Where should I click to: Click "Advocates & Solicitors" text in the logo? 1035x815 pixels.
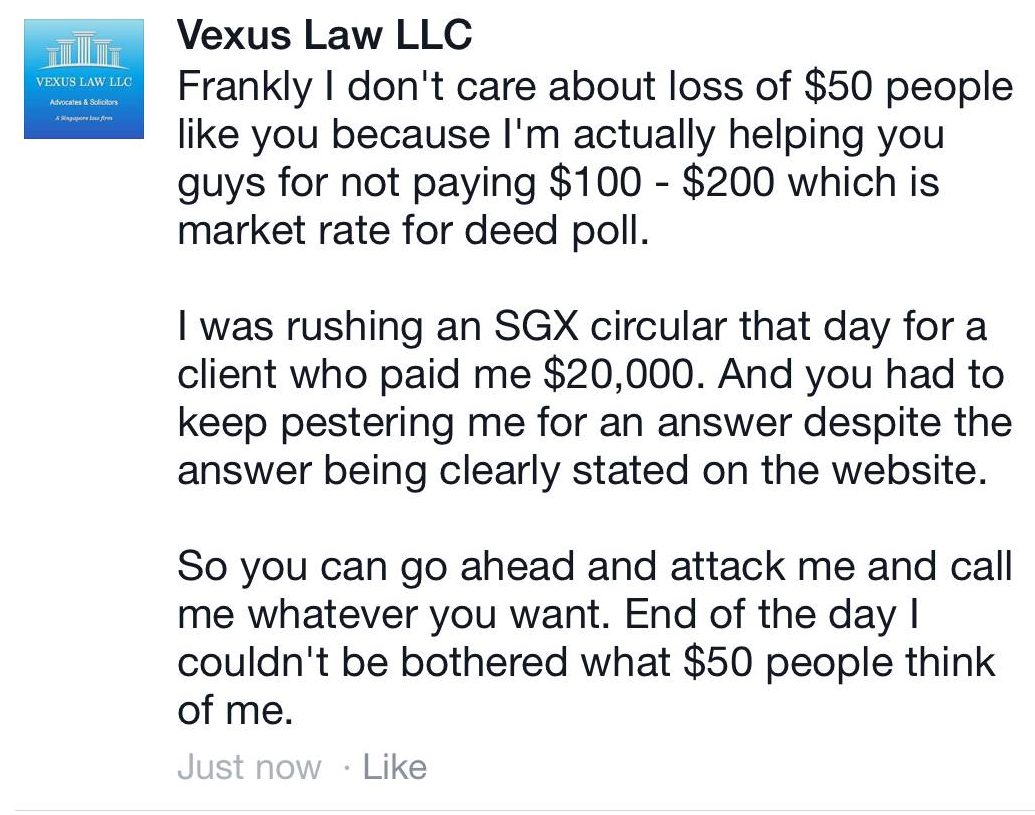pyautogui.click(x=84, y=100)
